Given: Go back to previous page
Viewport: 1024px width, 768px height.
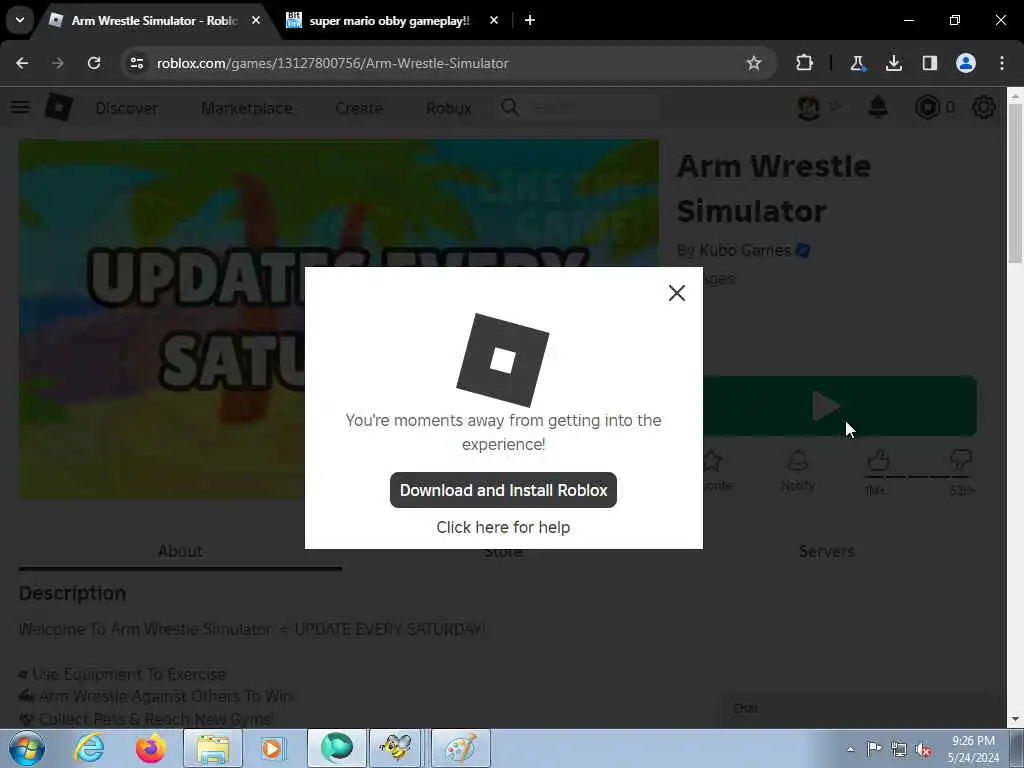Looking at the screenshot, I should tap(22, 63).
